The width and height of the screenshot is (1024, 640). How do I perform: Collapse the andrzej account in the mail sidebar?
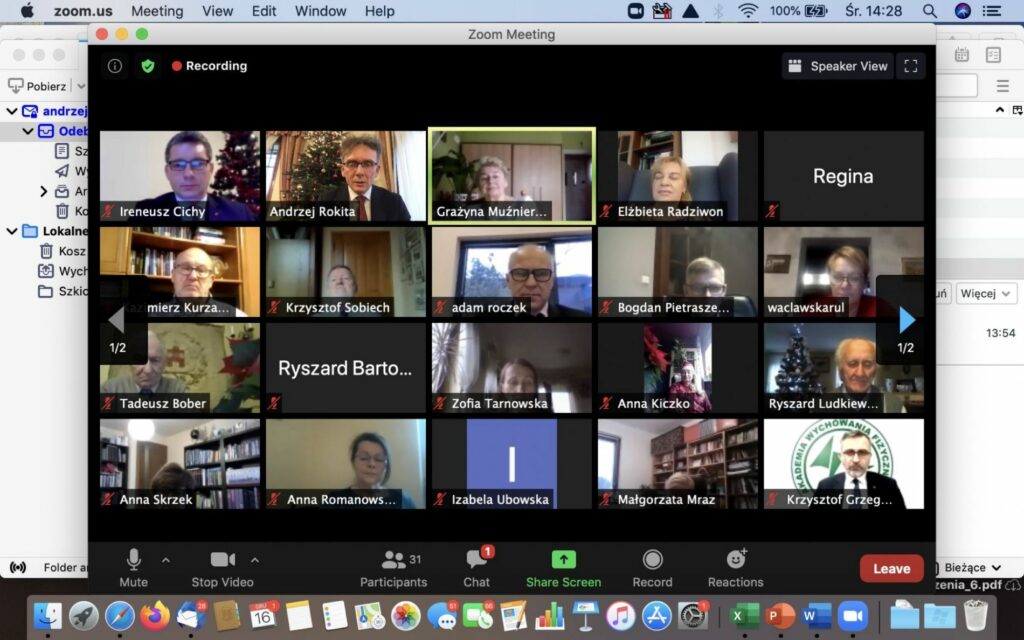tap(12, 111)
